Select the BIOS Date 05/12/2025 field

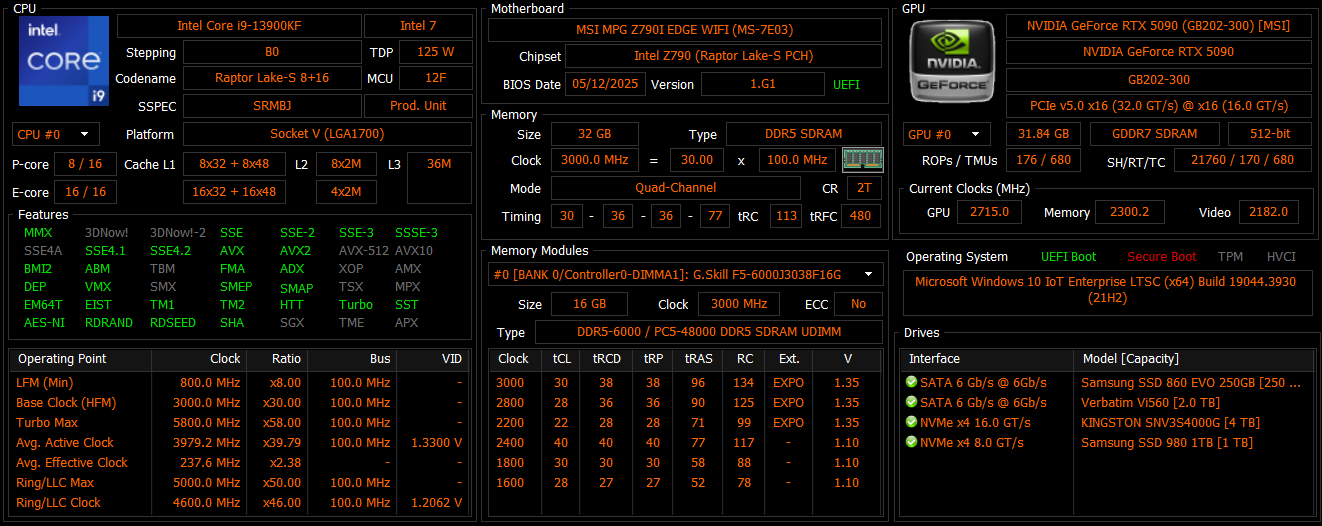click(606, 84)
